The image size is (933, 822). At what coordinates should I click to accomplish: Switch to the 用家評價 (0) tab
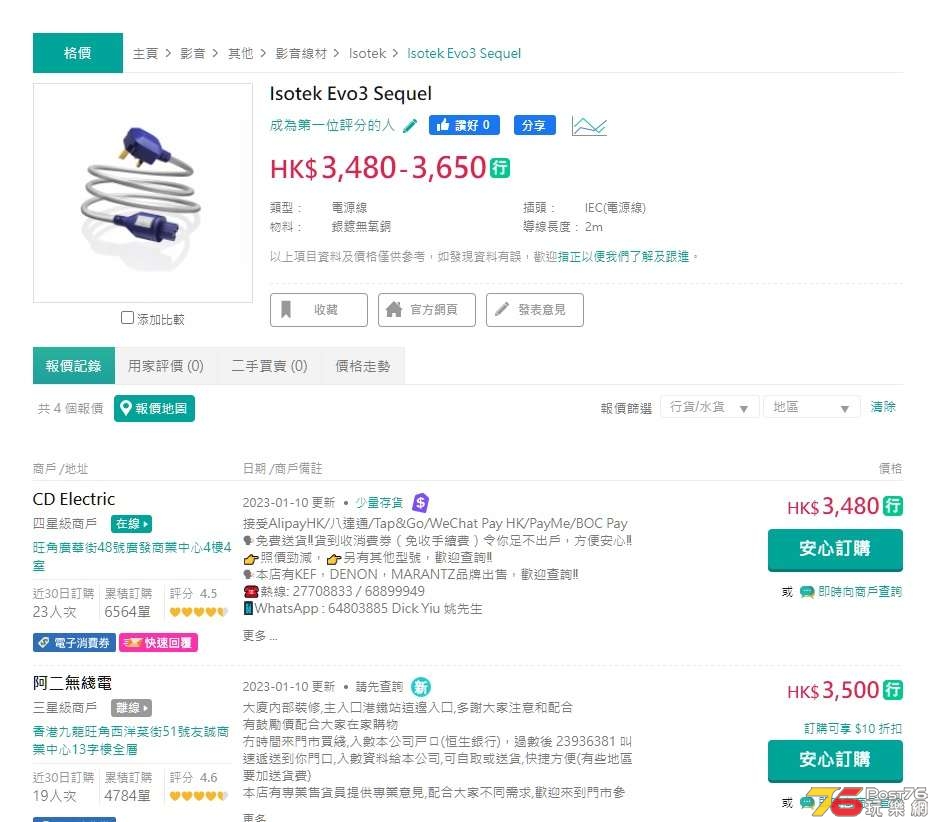click(165, 366)
